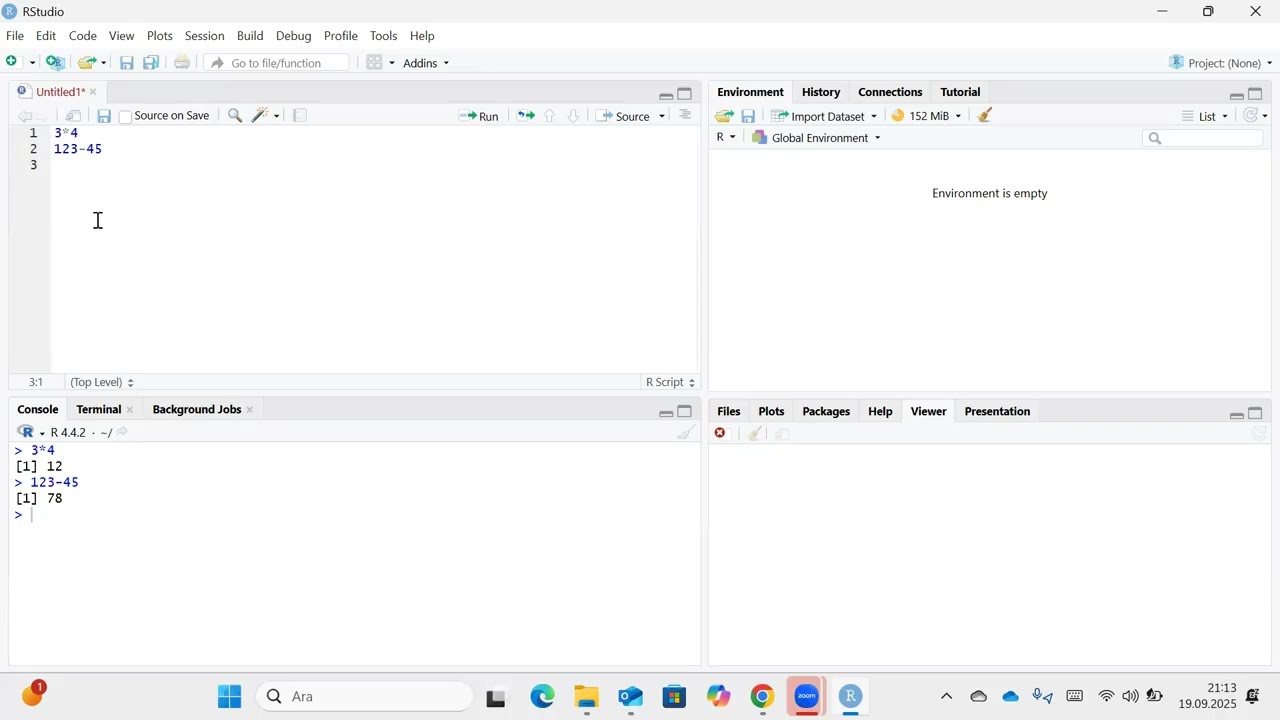Expand Source button dropdown arrow

point(662,117)
